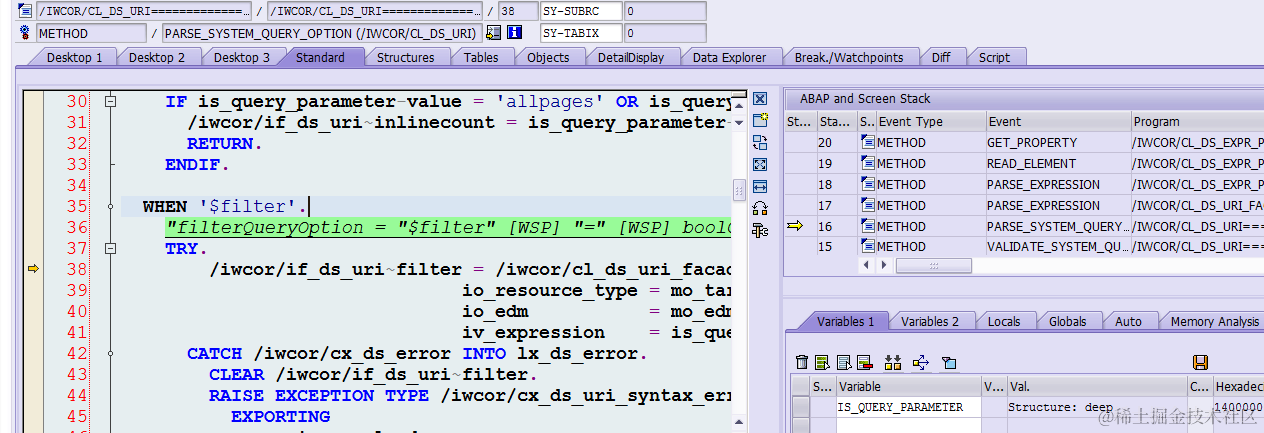Click breakpoint margin arrow at line 38
Image resolution: width=1264 pixels, height=433 pixels.
33,269
